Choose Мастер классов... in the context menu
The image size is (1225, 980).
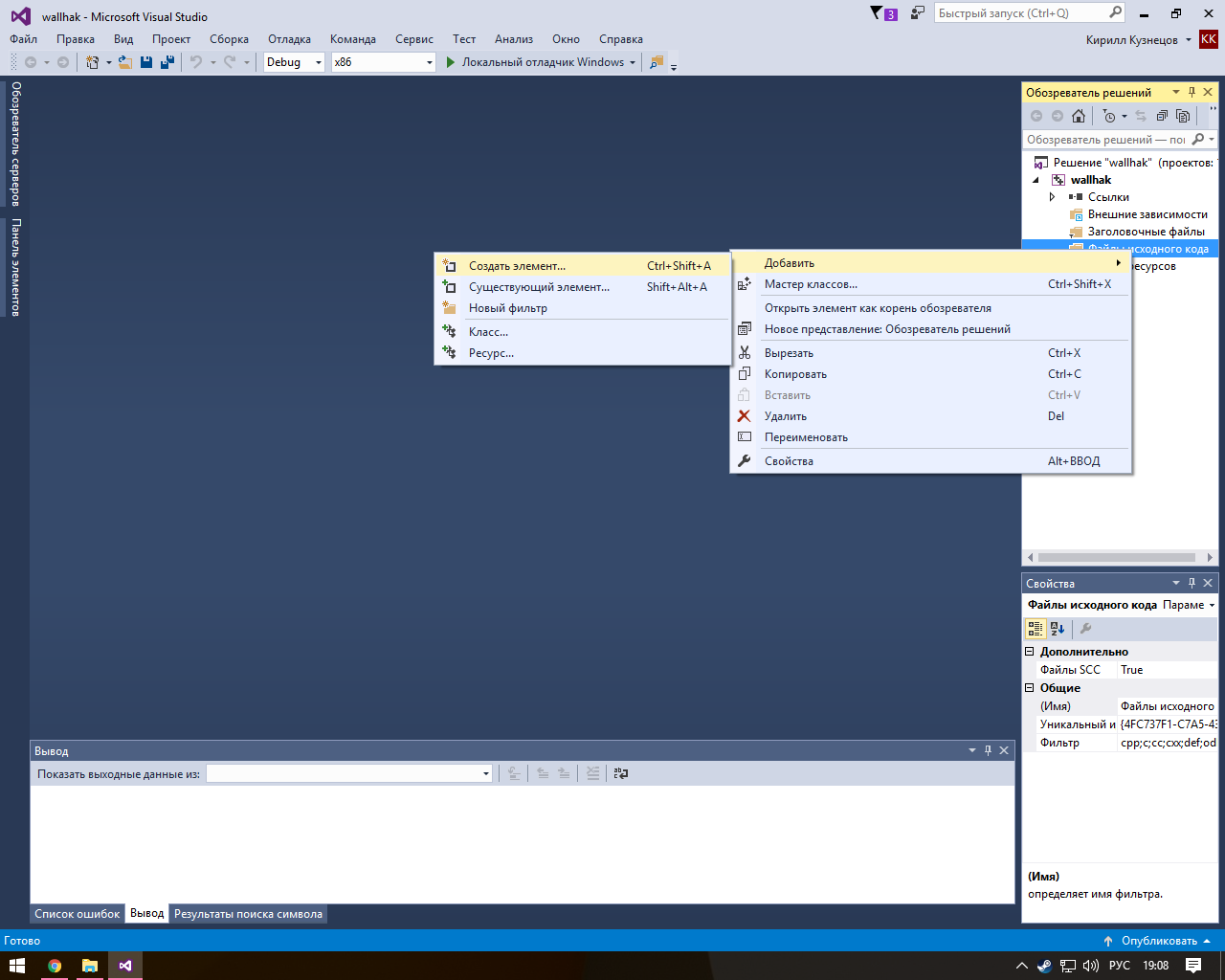tap(931, 284)
